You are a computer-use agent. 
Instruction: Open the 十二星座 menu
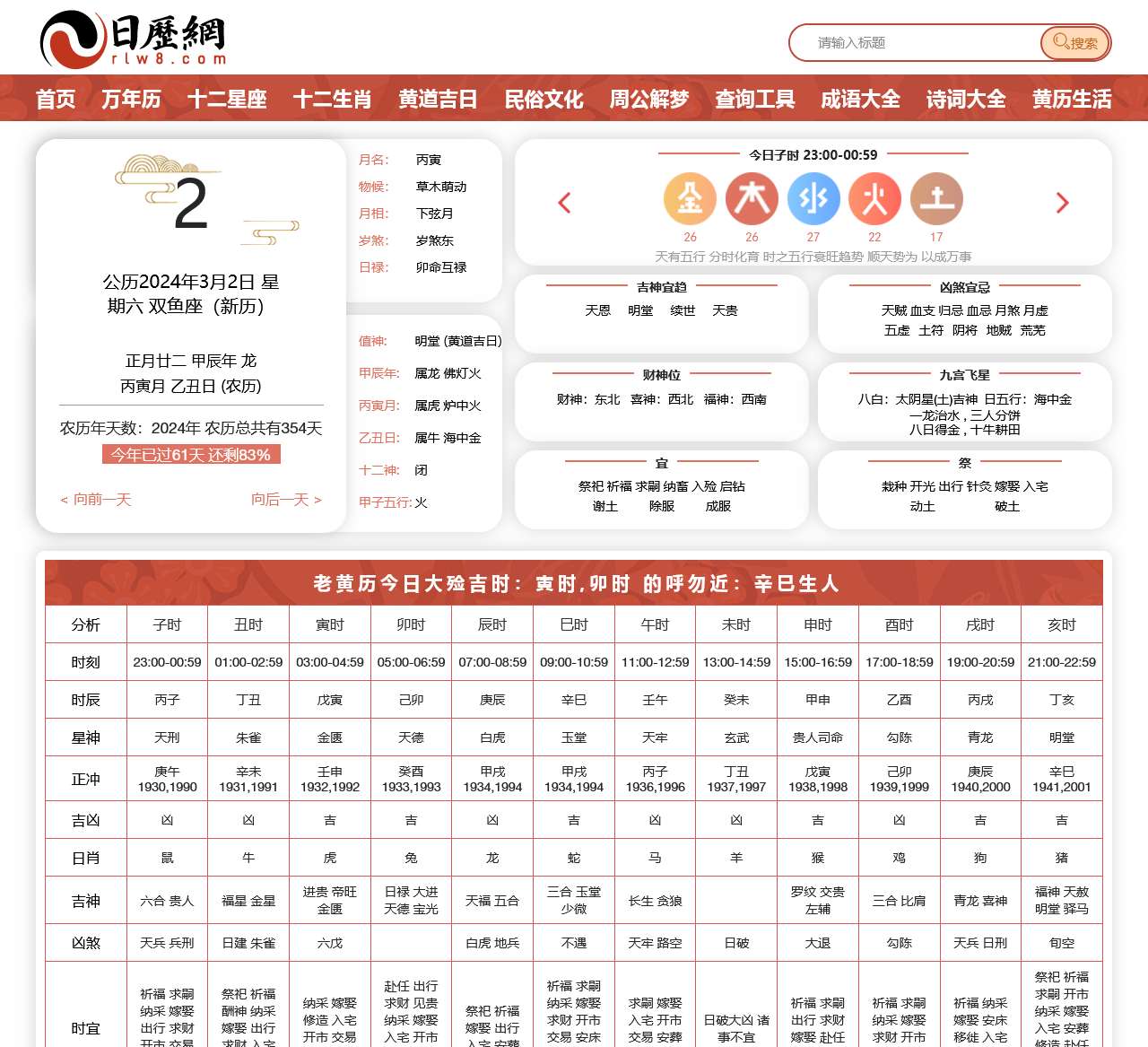tap(227, 100)
